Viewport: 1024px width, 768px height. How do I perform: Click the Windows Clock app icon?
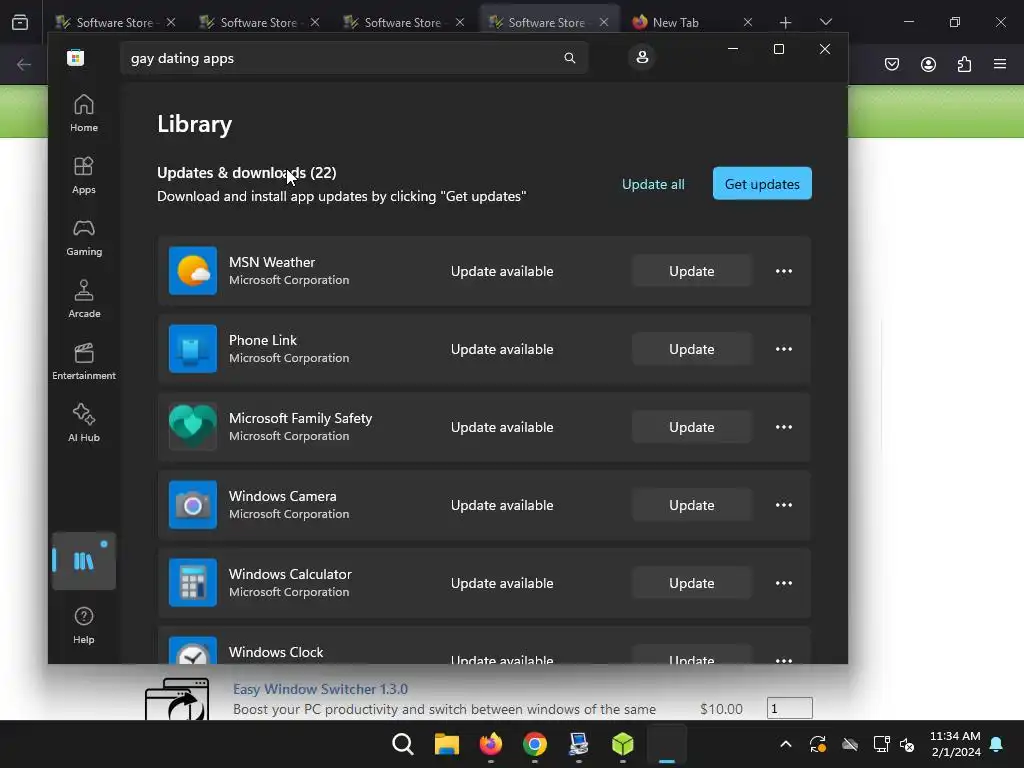coord(193,650)
